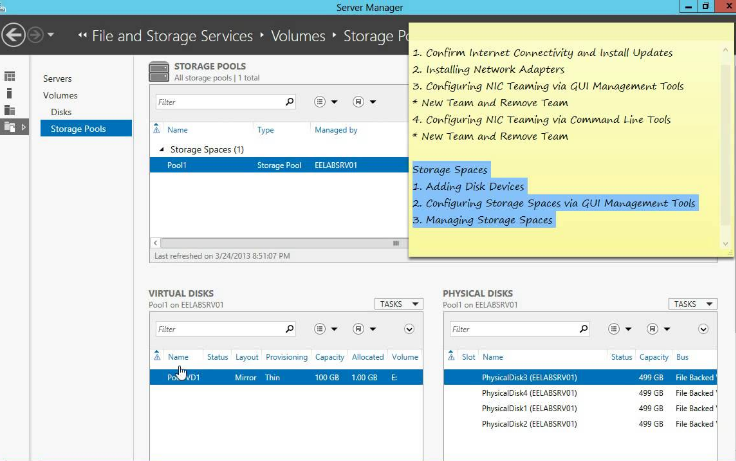Click sticky note scroll down arrow

(x=725, y=244)
